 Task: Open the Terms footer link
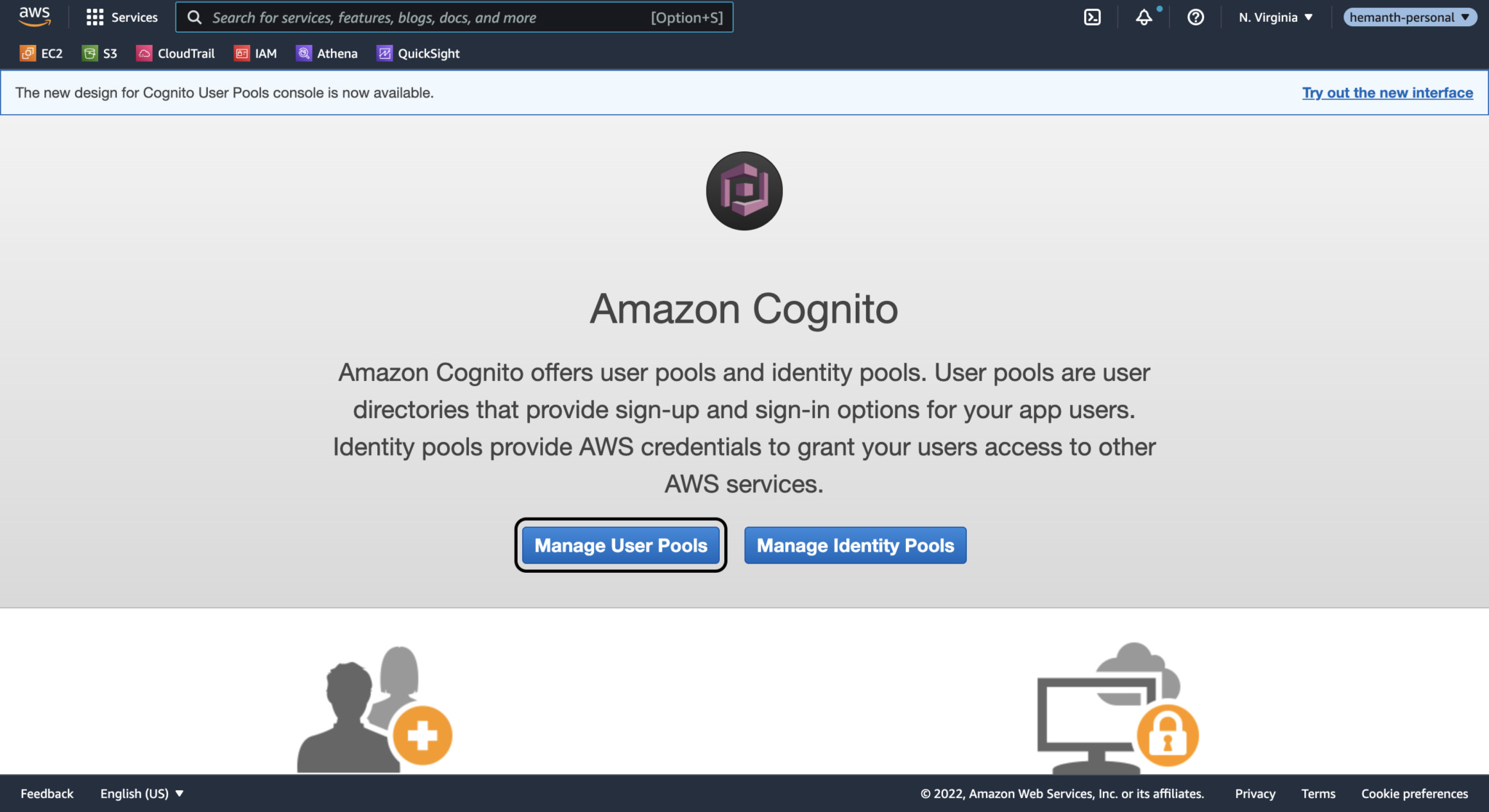tap(1318, 793)
